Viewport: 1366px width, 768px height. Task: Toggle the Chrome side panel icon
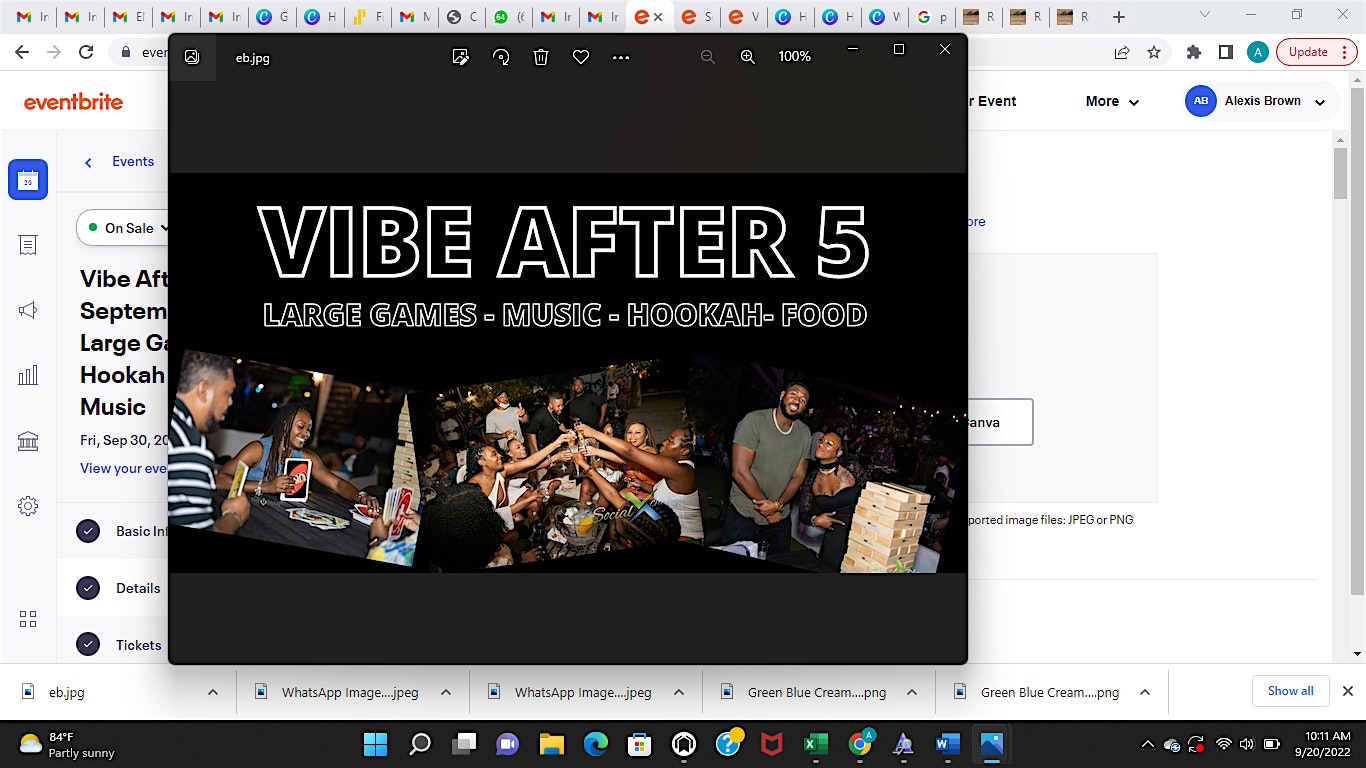coord(1225,52)
